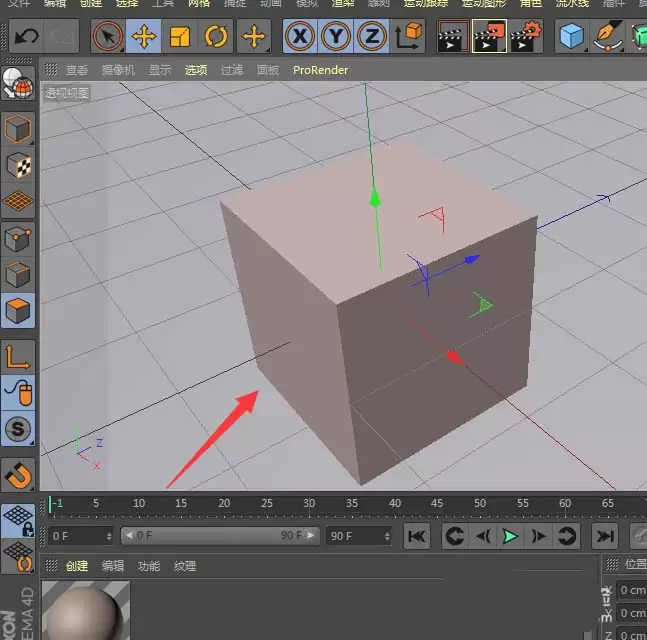
Task: Toggle the X axis lock
Action: point(300,36)
